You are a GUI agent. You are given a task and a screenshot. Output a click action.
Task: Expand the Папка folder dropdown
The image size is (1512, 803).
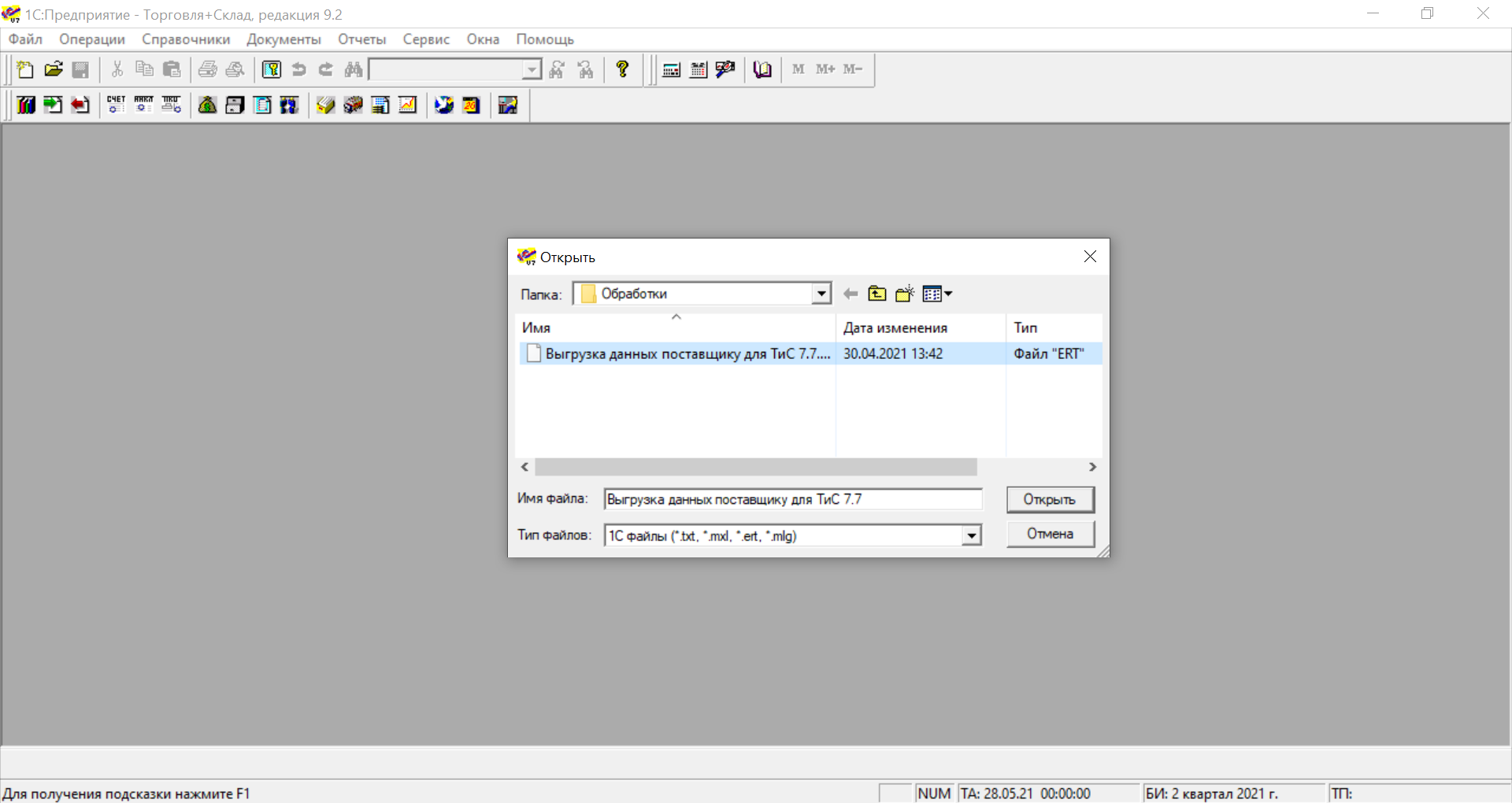(821, 294)
